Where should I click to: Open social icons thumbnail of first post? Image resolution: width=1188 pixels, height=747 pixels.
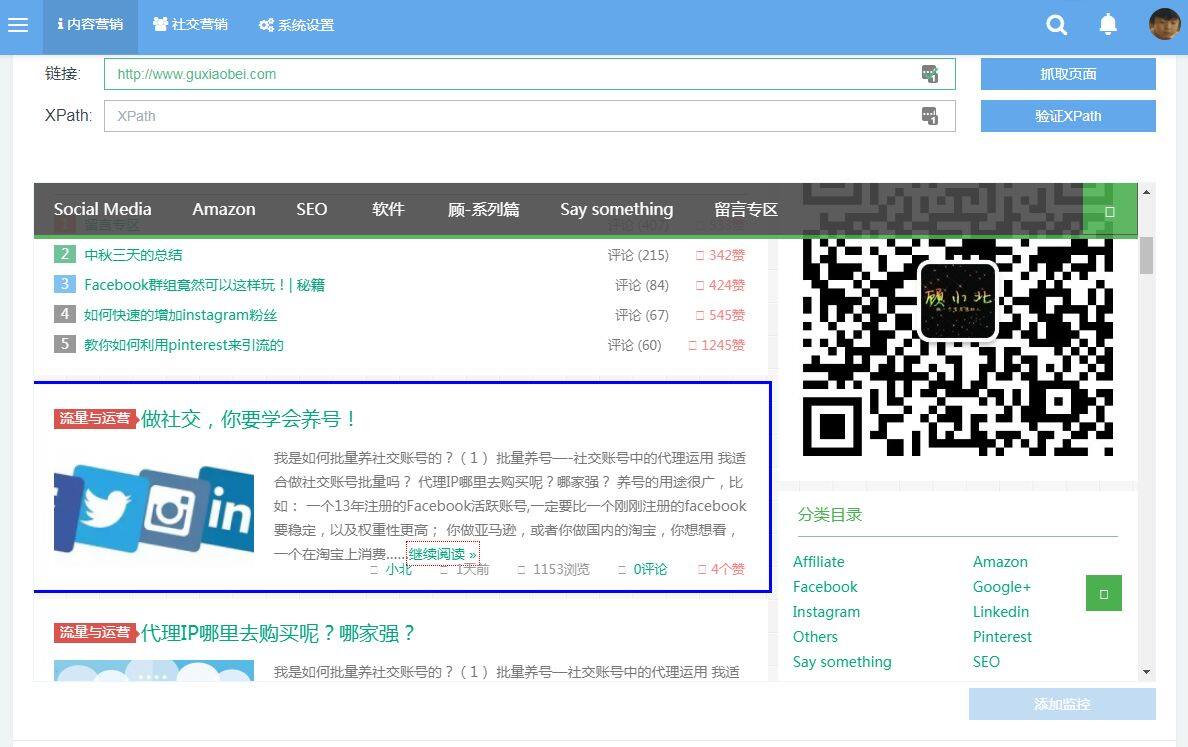point(154,510)
